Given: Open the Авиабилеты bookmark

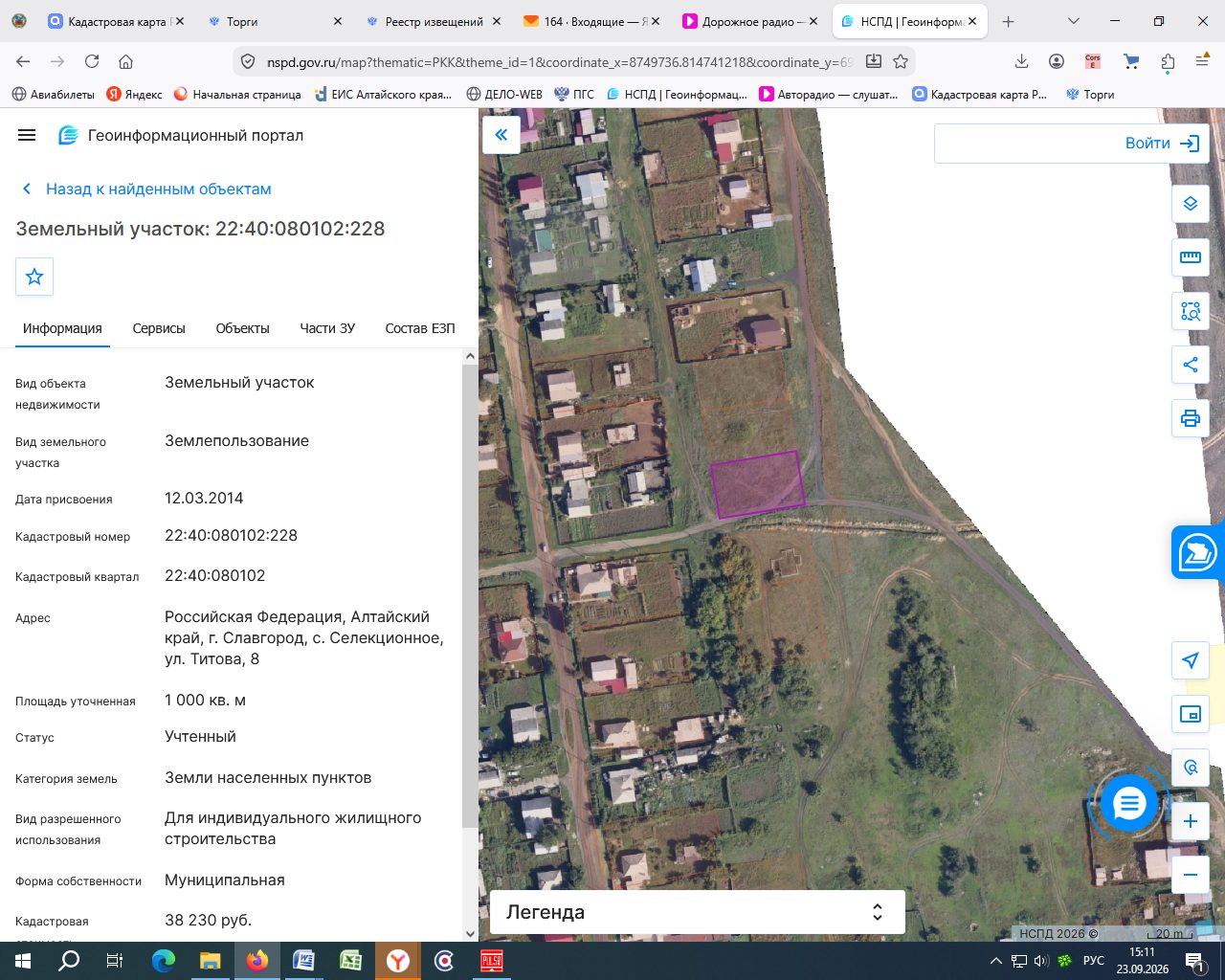Looking at the screenshot, I should [54, 94].
